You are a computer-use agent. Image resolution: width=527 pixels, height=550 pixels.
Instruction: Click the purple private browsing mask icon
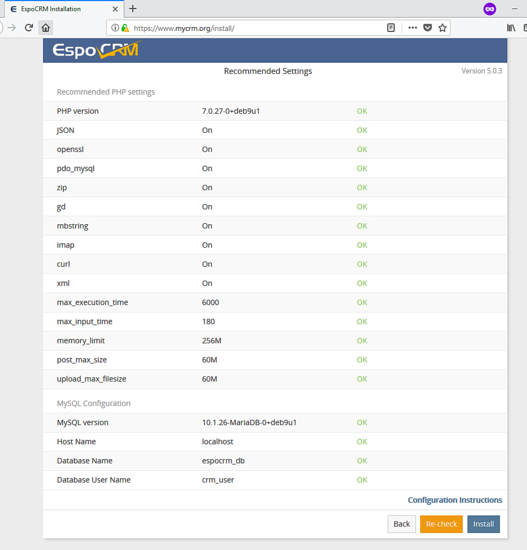489,9
